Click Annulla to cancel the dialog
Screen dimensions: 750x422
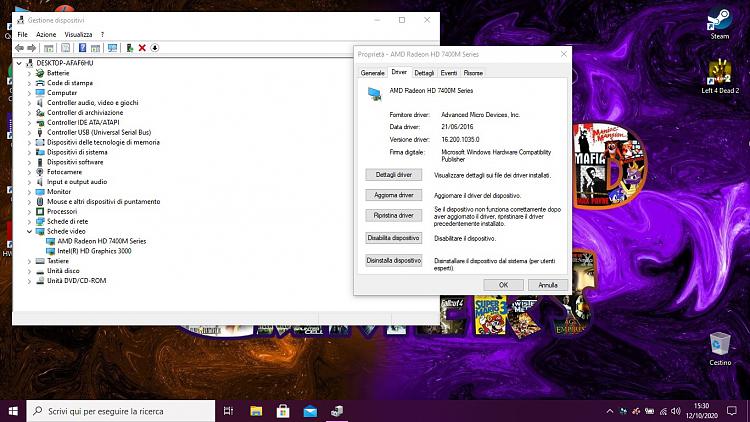pyautogui.click(x=548, y=285)
